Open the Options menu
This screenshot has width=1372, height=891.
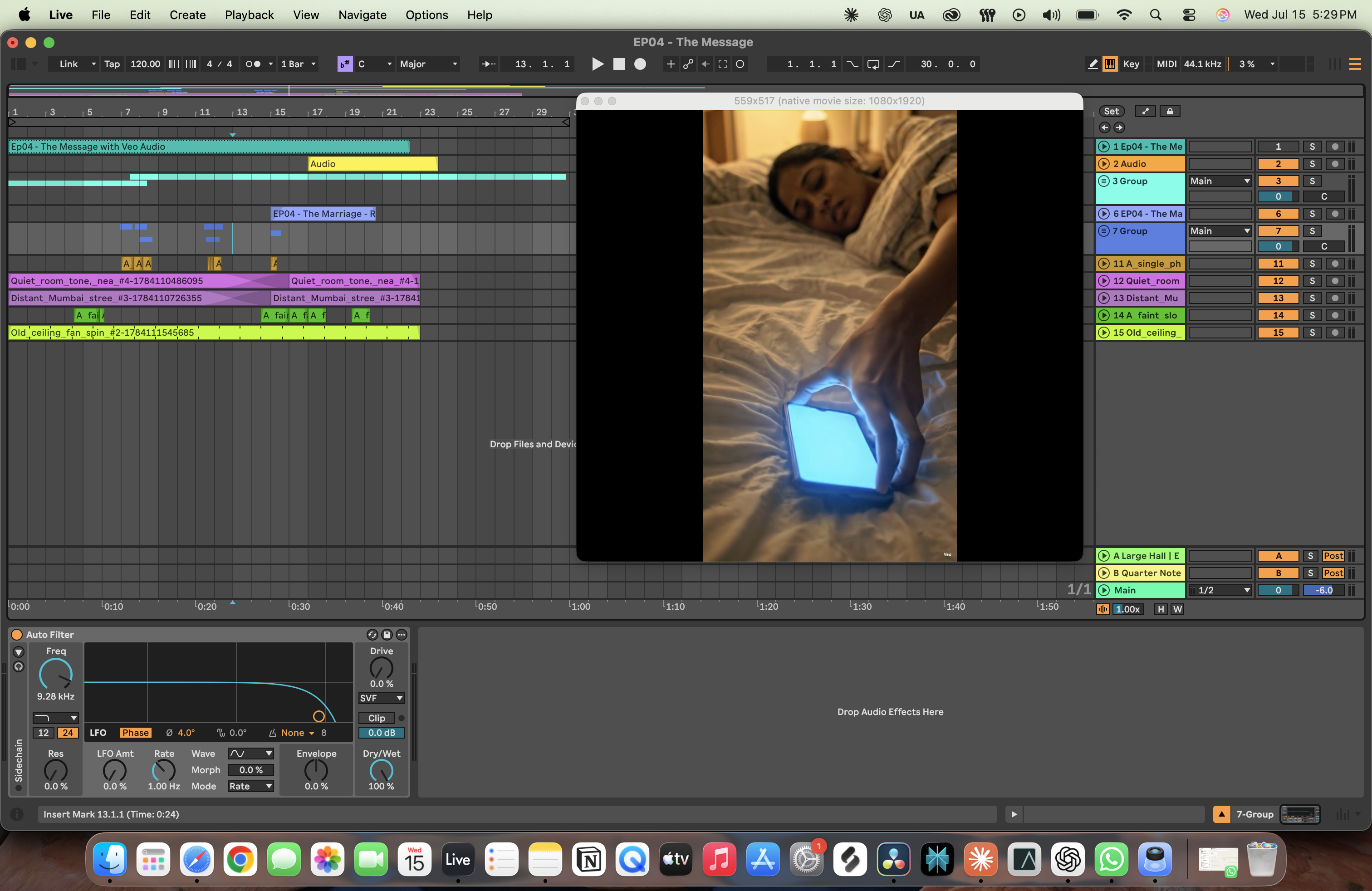426,15
